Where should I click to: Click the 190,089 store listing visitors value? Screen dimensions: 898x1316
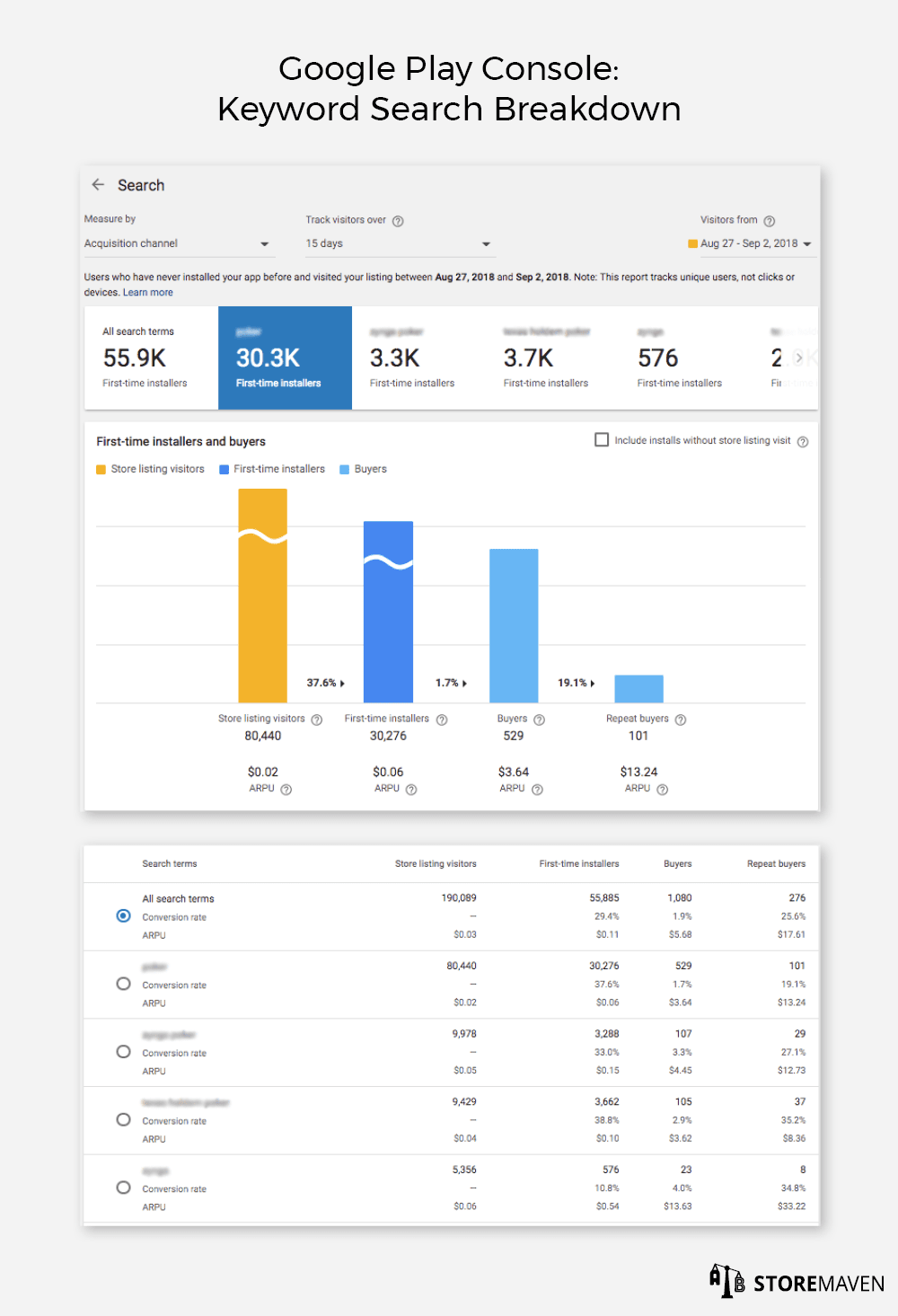(459, 897)
